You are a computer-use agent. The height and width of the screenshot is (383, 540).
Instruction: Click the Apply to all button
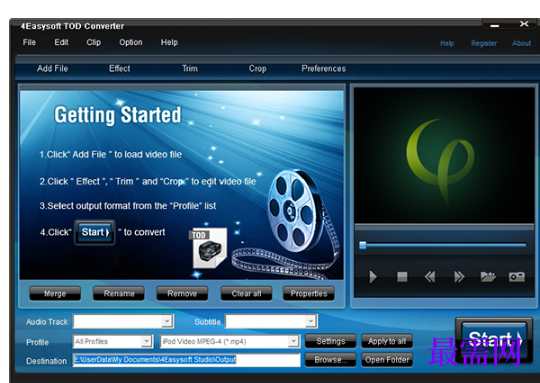coord(387,341)
